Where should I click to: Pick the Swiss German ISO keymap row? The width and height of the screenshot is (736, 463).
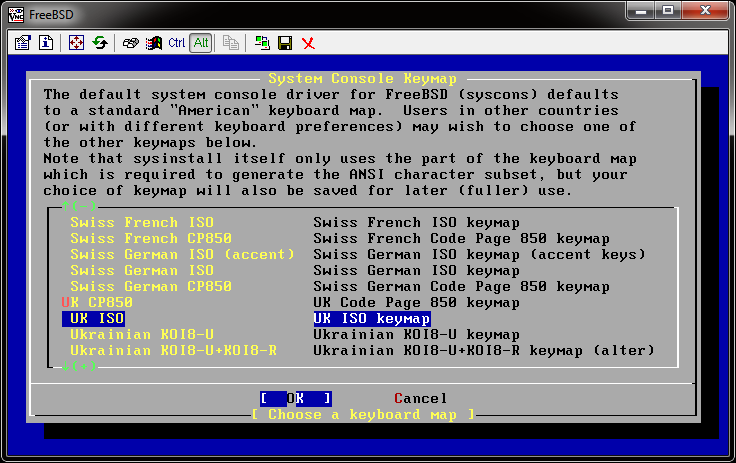(142, 270)
